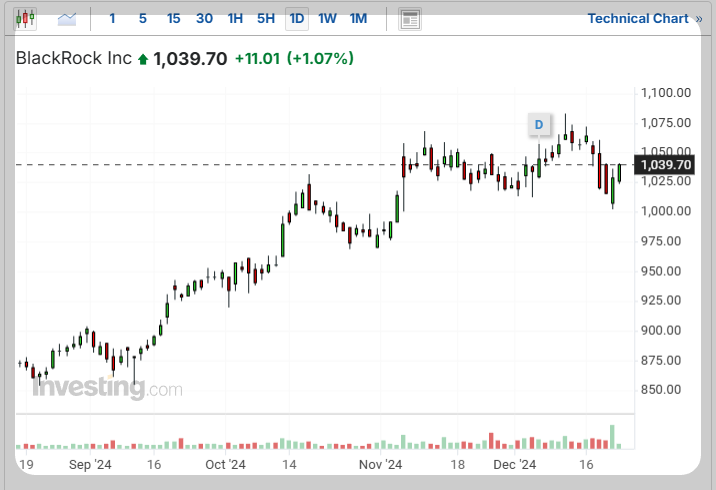The image size is (716, 490).
Task: Select the 30 minute interval
Action: point(204,19)
